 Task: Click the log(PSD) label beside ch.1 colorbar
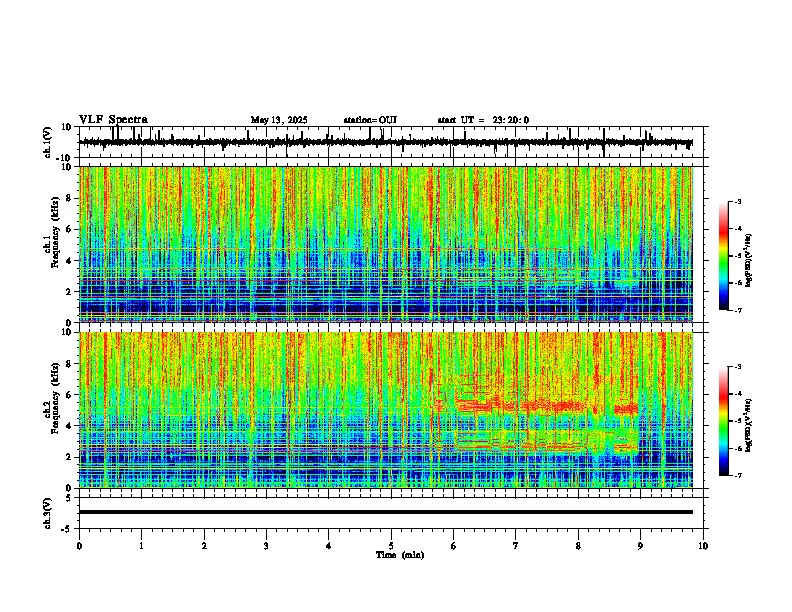[x=749, y=260]
